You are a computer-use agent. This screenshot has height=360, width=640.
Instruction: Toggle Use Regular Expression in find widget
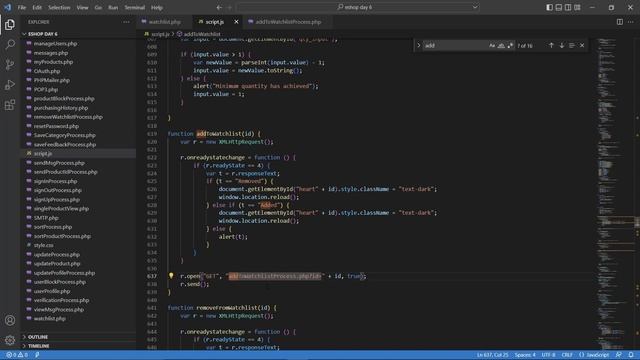point(510,45)
